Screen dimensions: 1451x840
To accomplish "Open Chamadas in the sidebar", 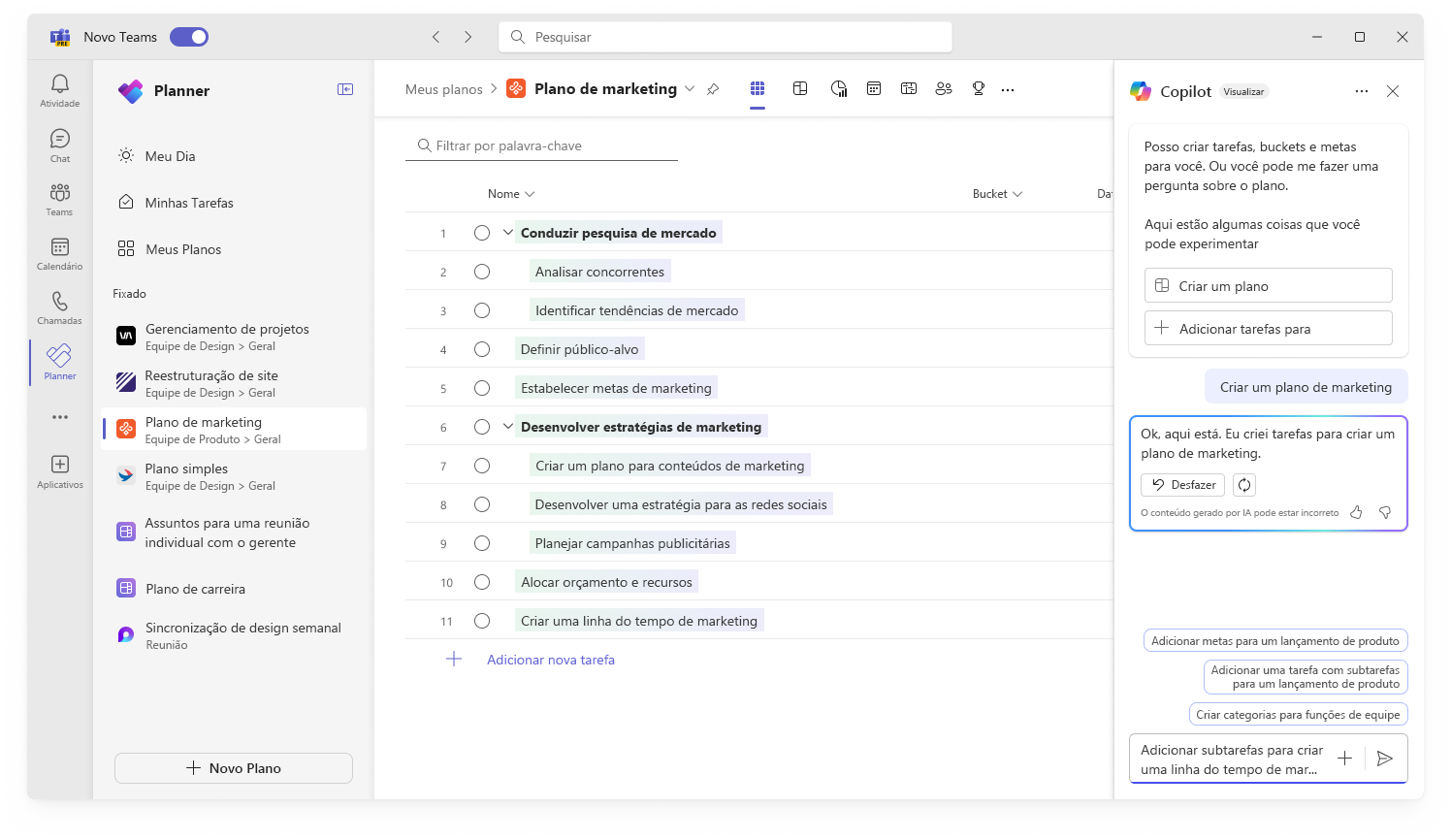I will click(60, 308).
